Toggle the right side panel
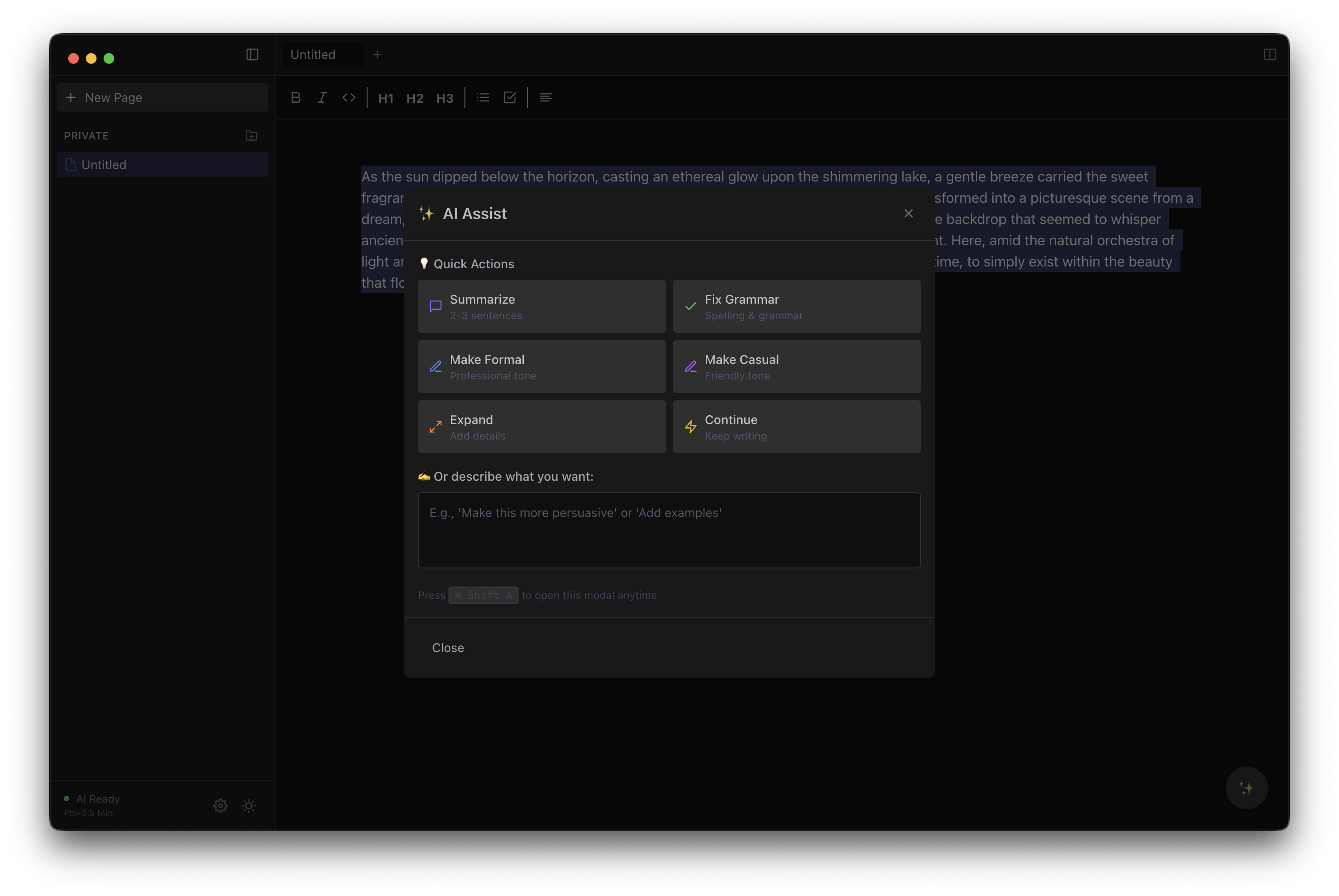This screenshot has width=1339, height=896. point(1269,55)
